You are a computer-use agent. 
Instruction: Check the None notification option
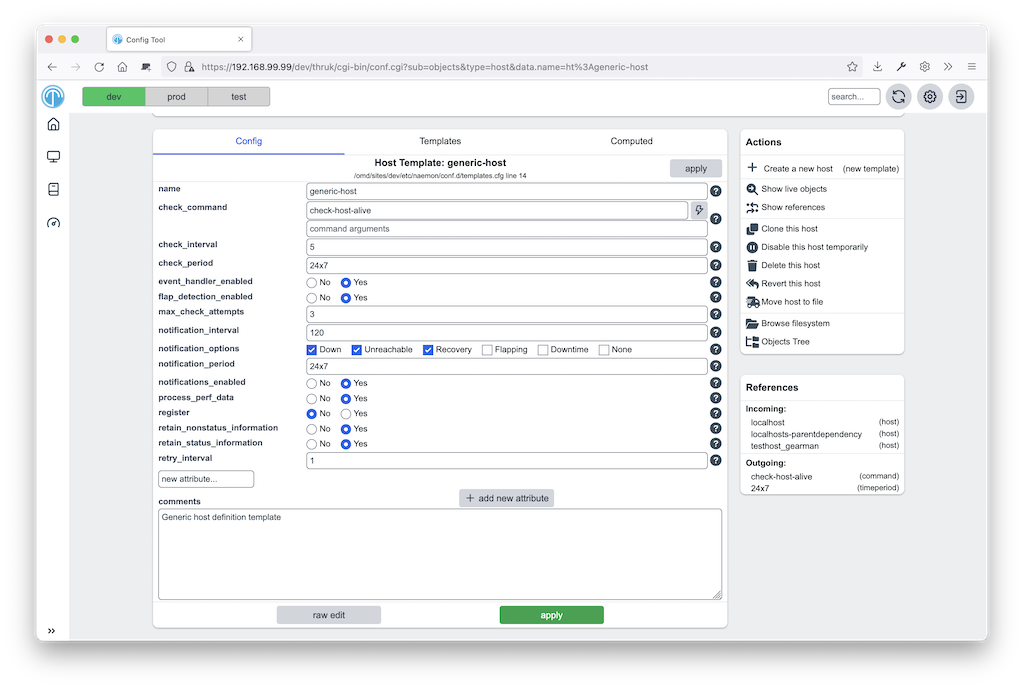[604, 350]
